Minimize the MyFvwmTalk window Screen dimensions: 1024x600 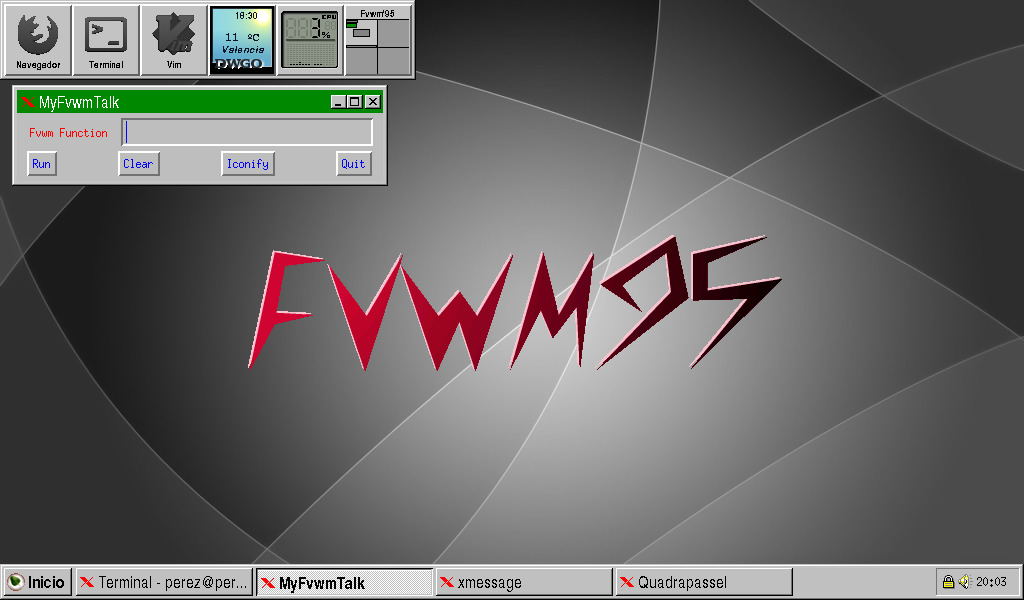click(338, 102)
